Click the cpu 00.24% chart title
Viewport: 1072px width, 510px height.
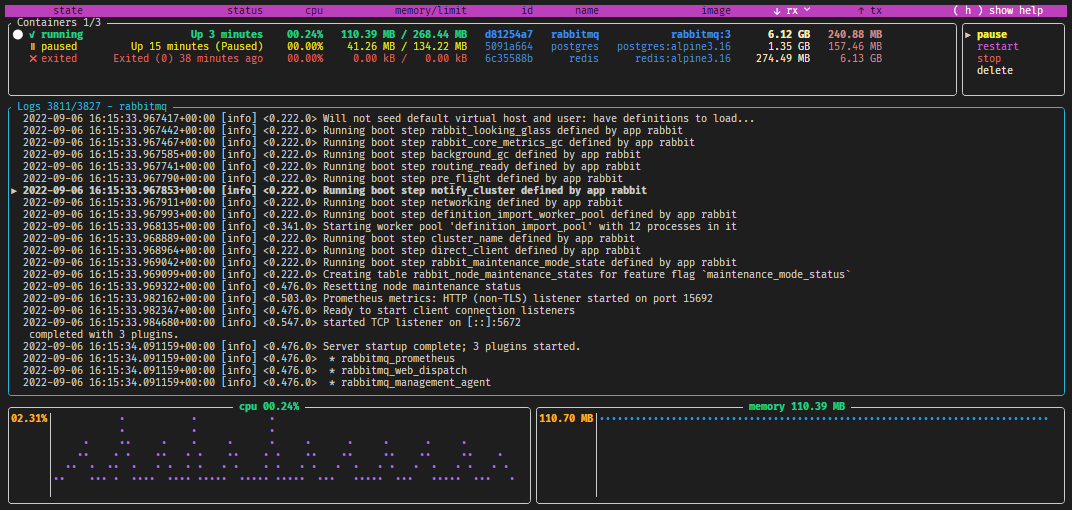coord(269,406)
